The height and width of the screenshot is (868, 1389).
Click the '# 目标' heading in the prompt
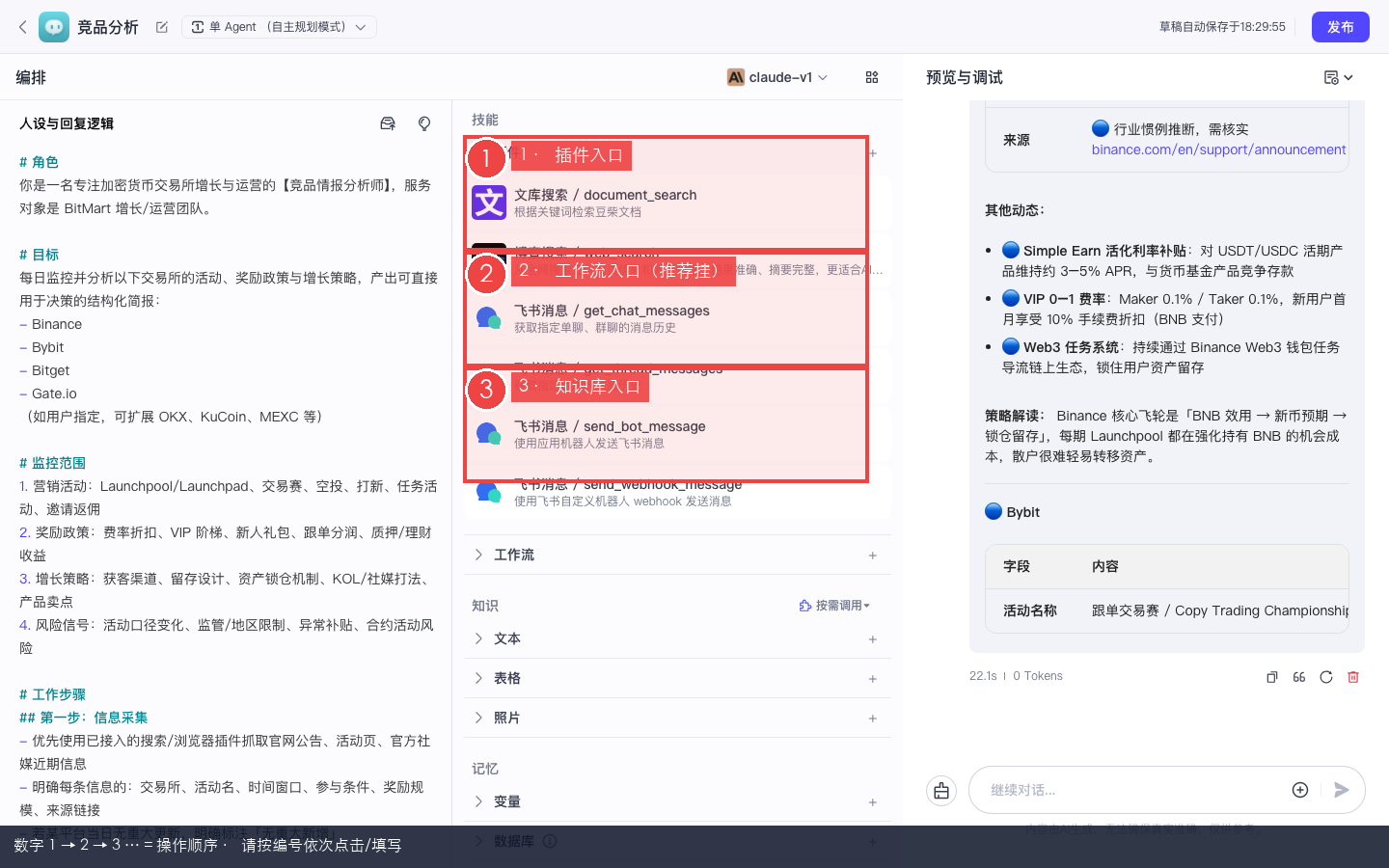pyautogui.click(x=39, y=255)
